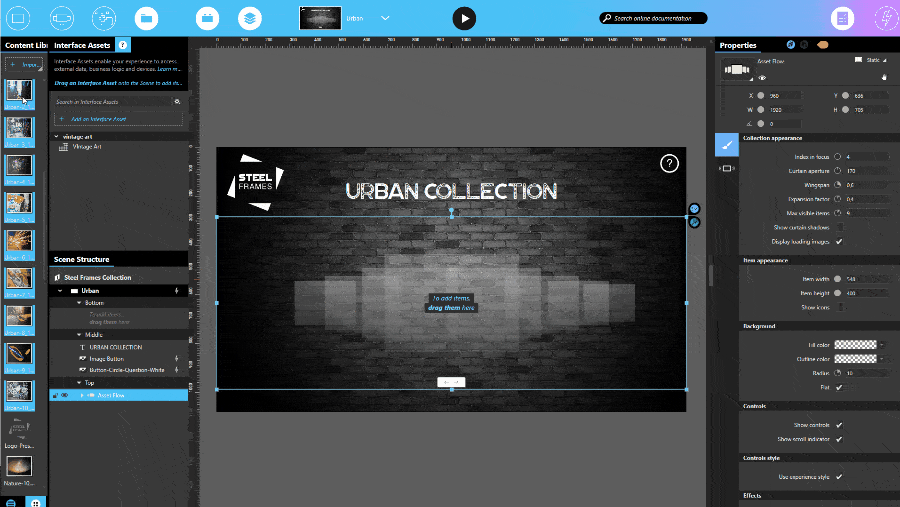Screen dimensions: 900x507
Task: Click the folder icon in top toolbar
Action: pos(146,18)
